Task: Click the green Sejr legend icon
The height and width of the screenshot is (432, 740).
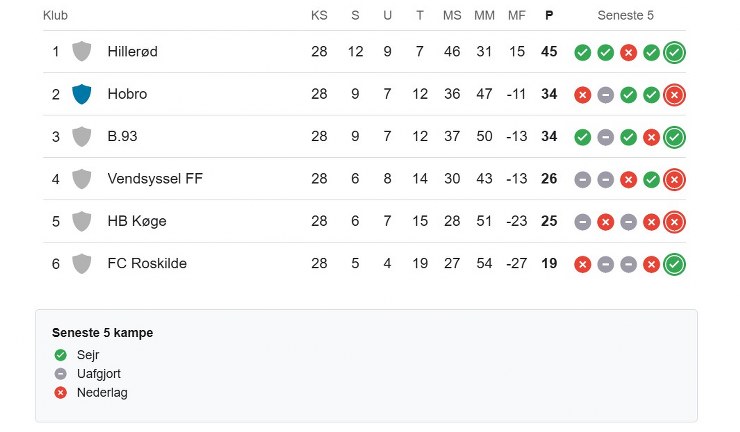Action: point(60,355)
